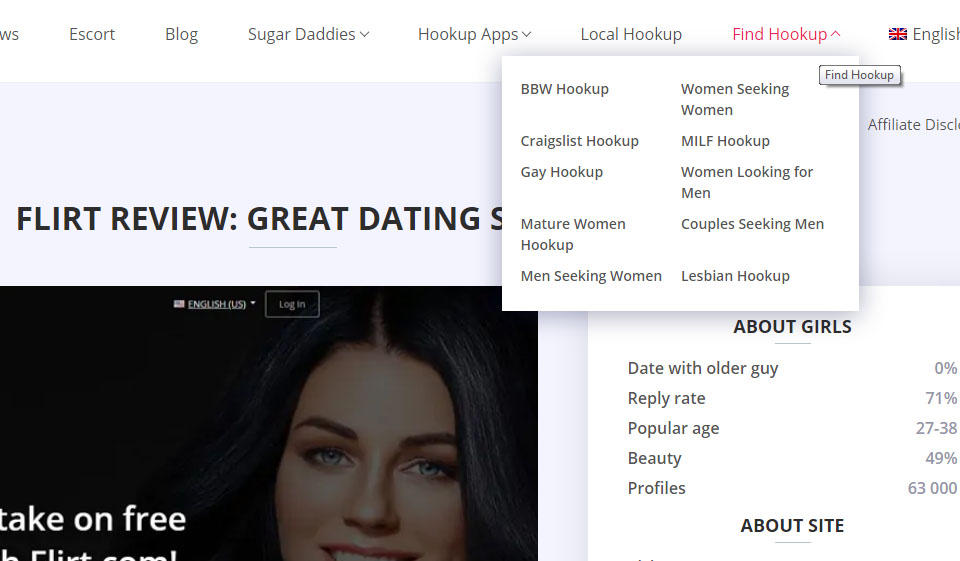Viewport: 960px width, 561px height.
Task: Click the UK flag icon beside English
Action: pyautogui.click(x=897, y=34)
